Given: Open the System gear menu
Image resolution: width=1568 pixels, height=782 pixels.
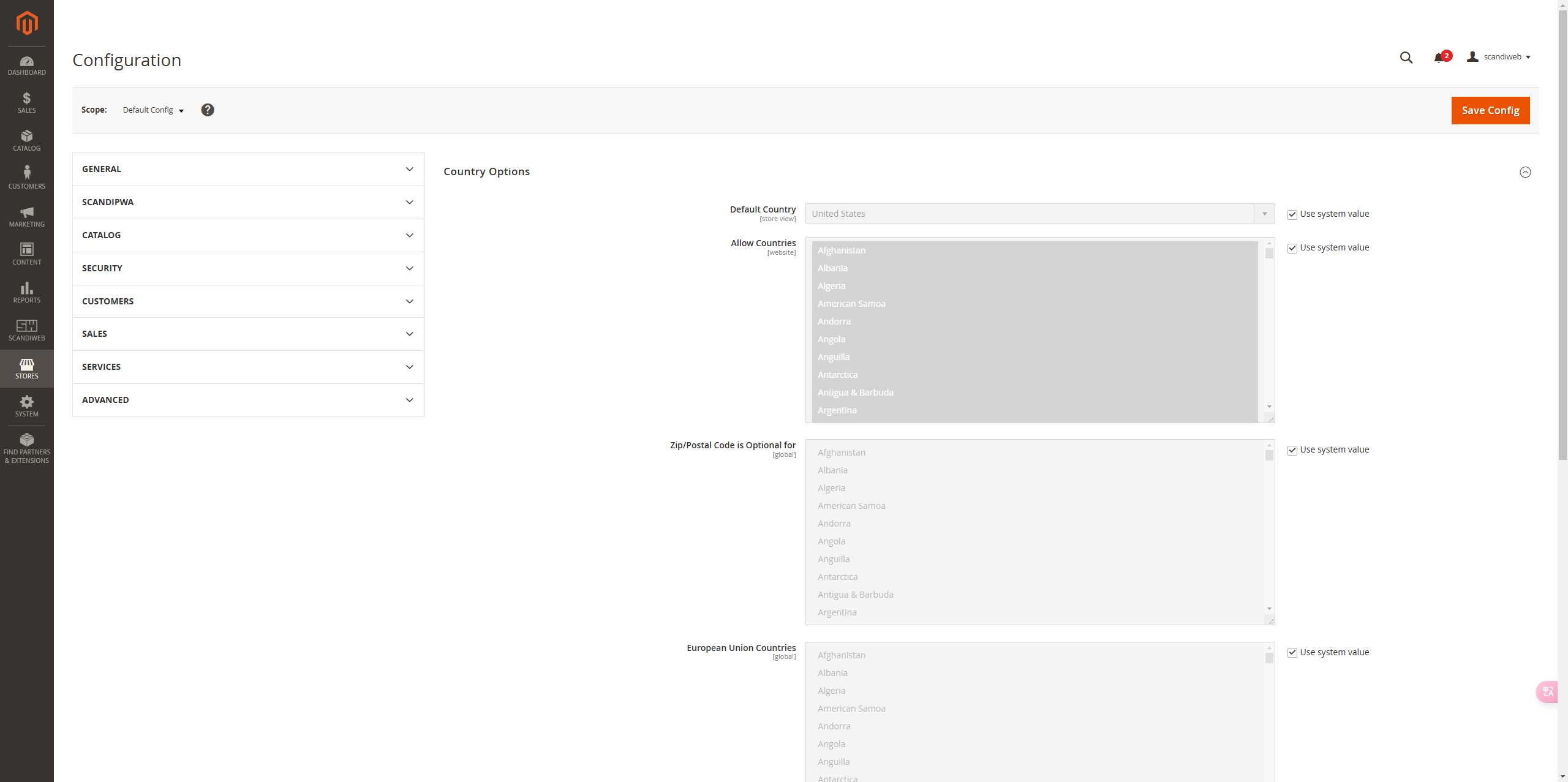Looking at the screenshot, I should 26,407.
